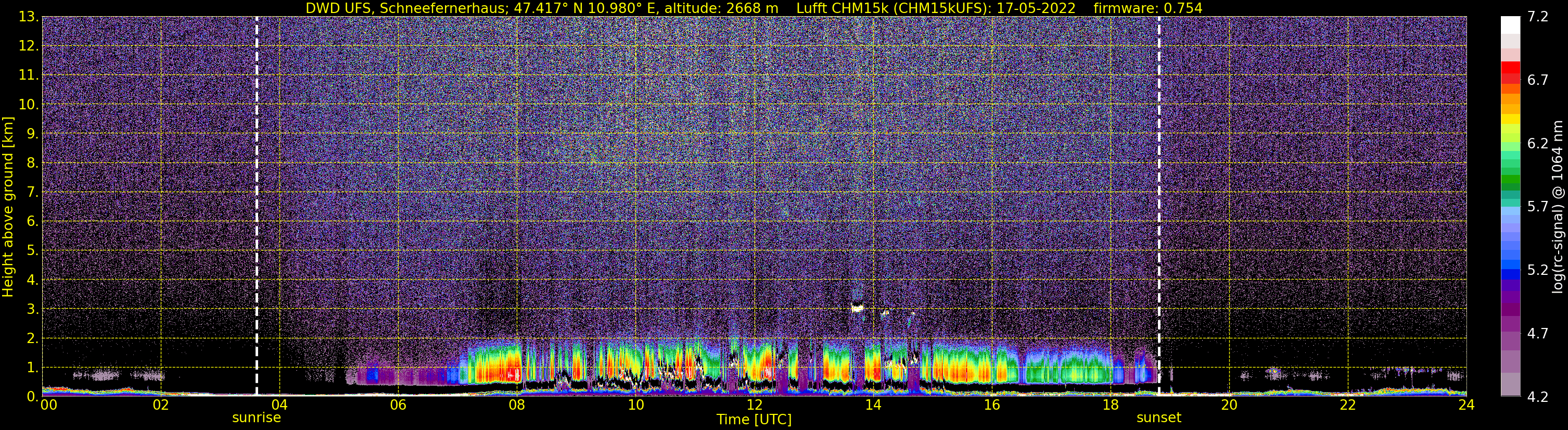Click the '24' time tick label
This screenshot has width=1568, height=430.
click(1467, 406)
